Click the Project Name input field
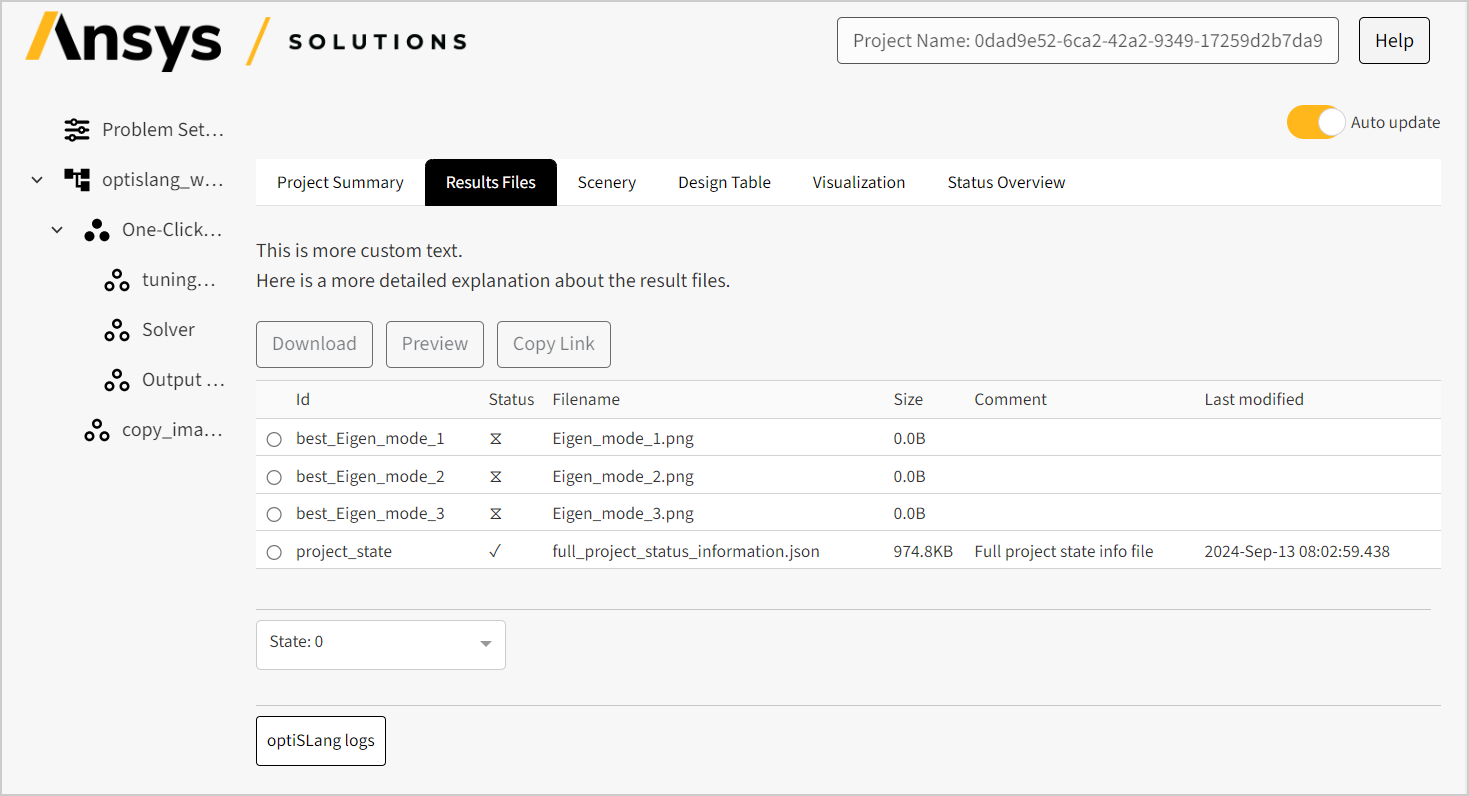This screenshot has width=1469, height=796. [1088, 40]
